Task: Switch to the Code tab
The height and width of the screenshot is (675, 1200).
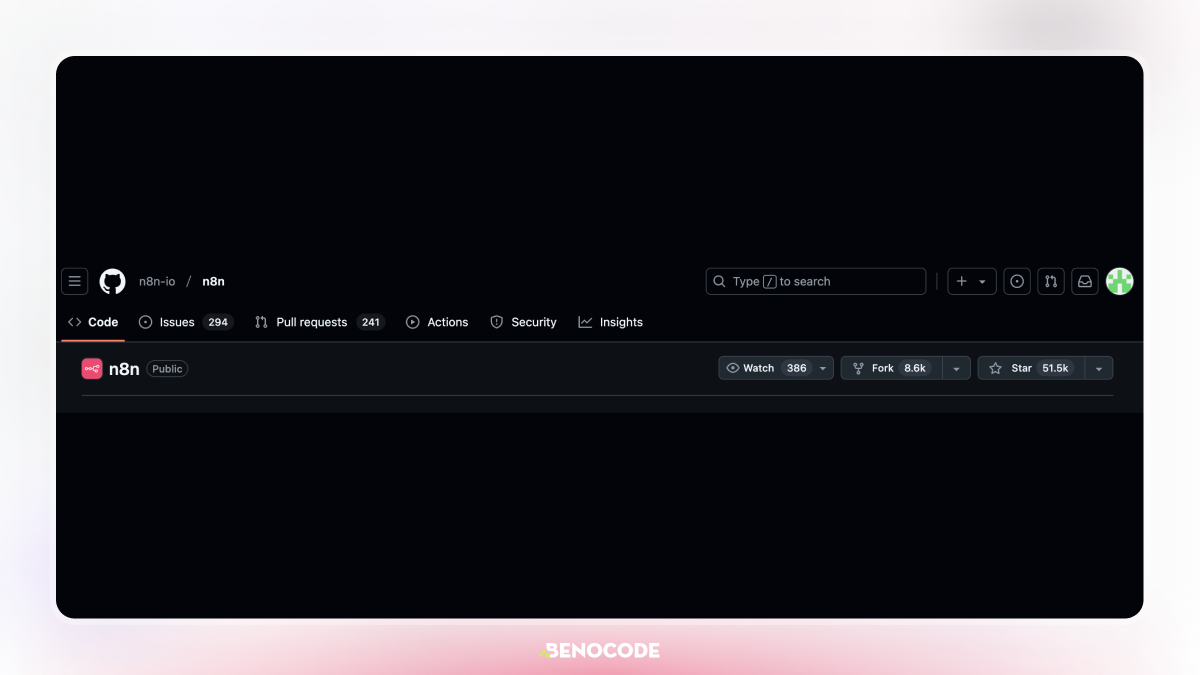Action: pos(93,322)
